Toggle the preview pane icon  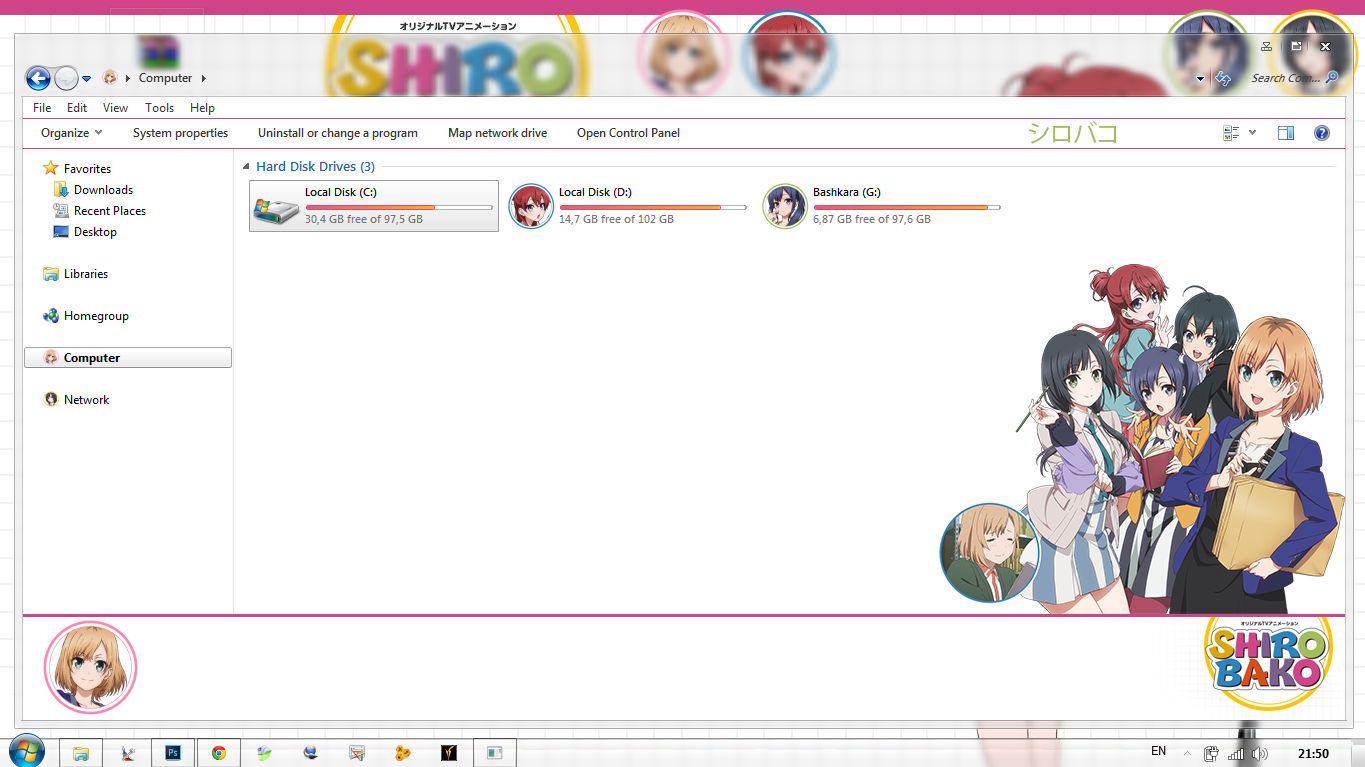tap(1286, 133)
